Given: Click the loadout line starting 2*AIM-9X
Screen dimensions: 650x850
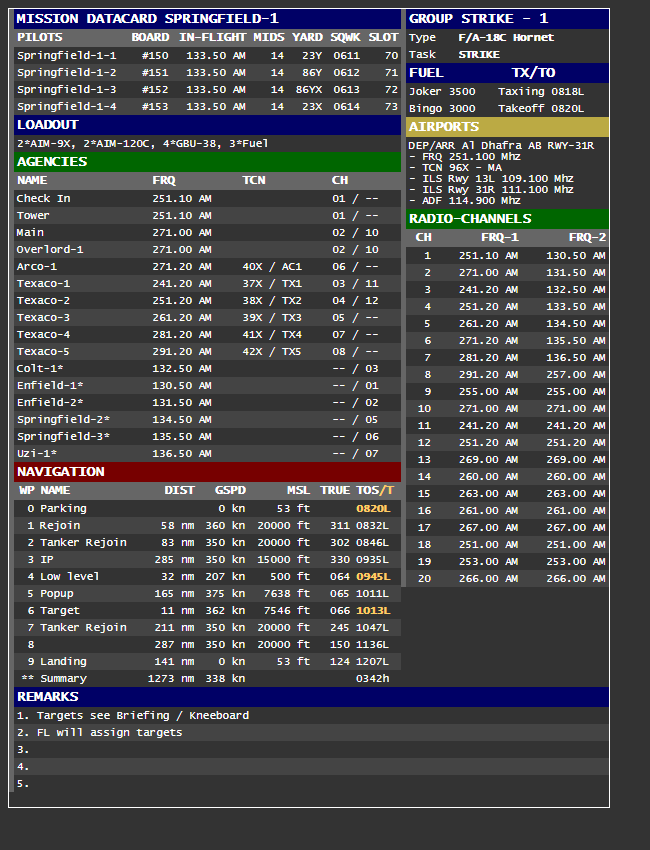Looking at the screenshot, I should pyautogui.click(x=142, y=144).
